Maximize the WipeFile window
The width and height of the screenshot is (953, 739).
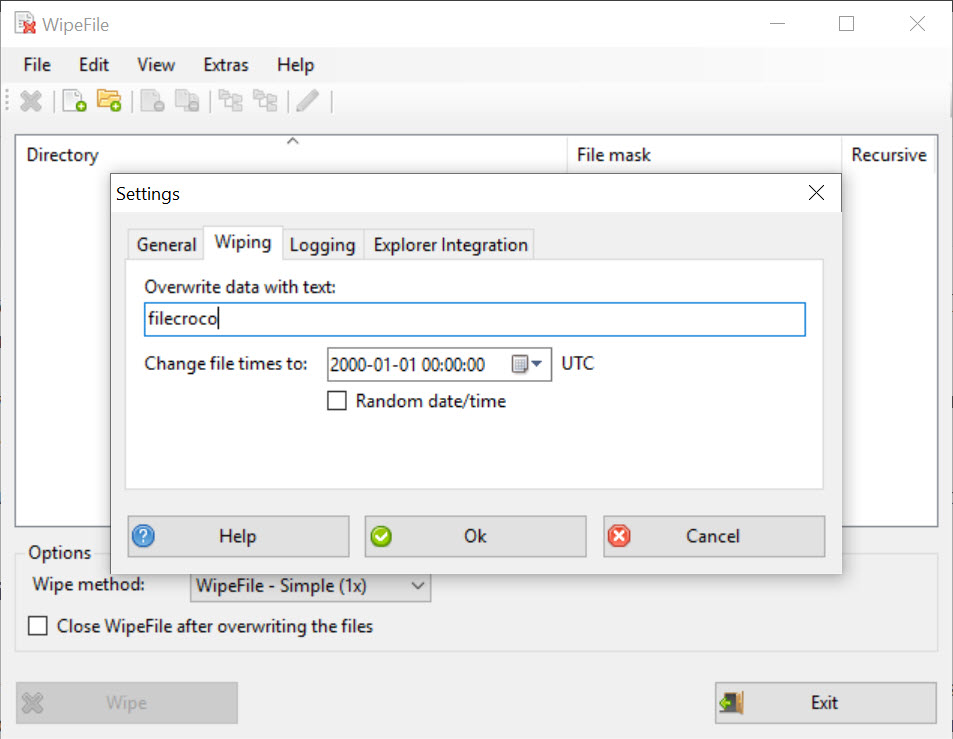click(846, 24)
